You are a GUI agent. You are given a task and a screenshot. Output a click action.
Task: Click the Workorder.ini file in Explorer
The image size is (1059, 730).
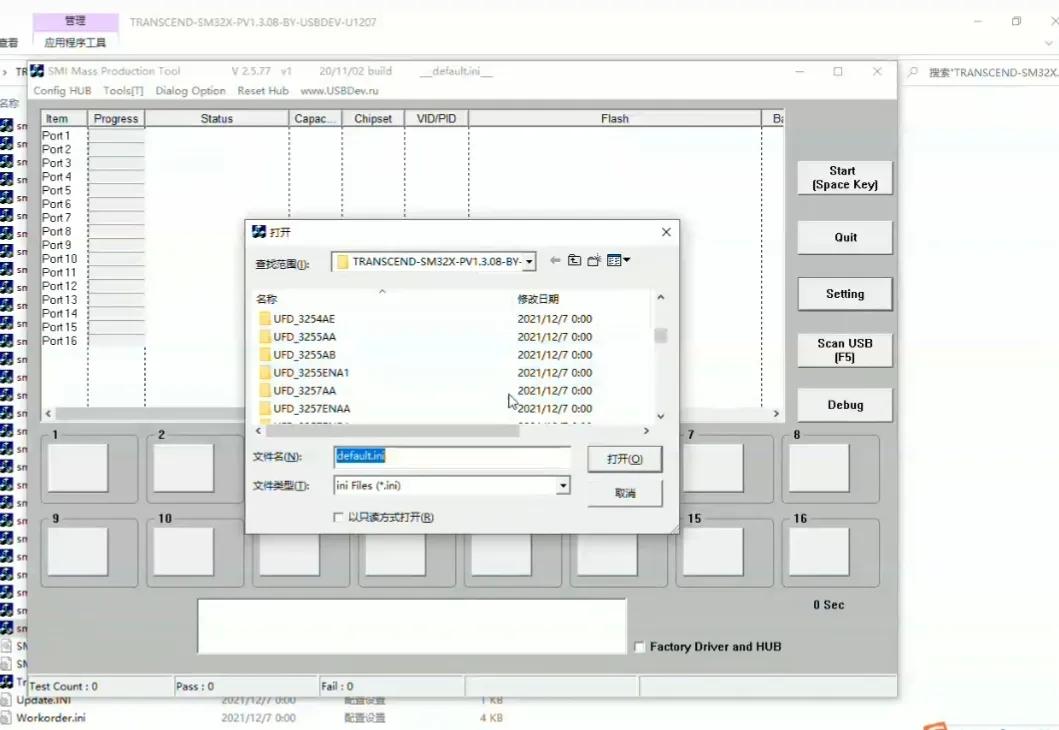pyautogui.click(x=50, y=718)
